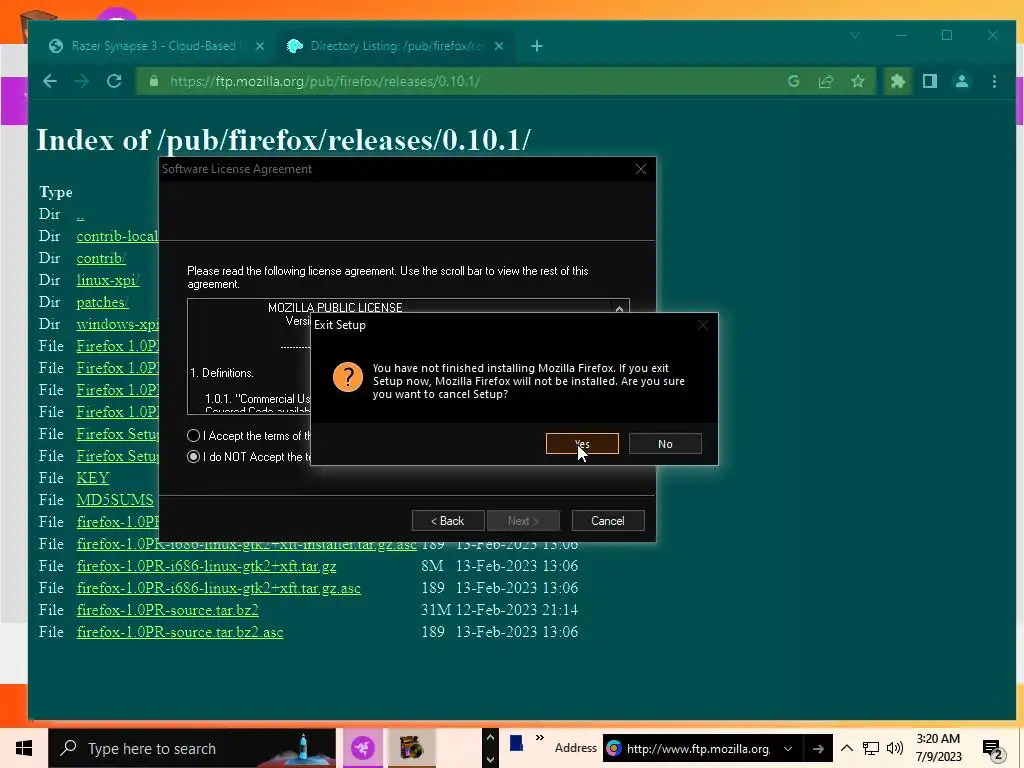Click the Google icon in address bar

(793, 81)
